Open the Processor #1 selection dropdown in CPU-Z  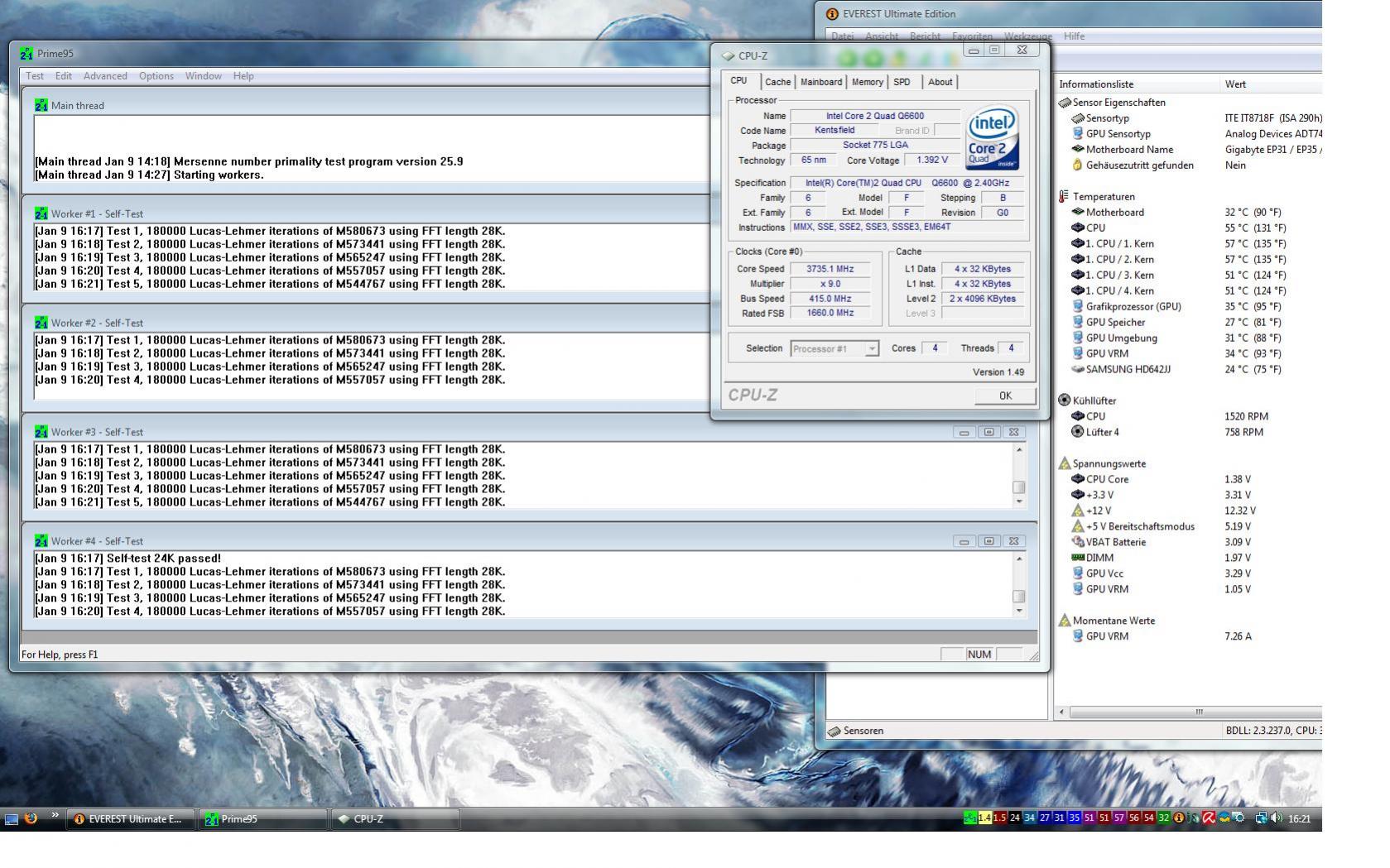pyautogui.click(x=834, y=349)
